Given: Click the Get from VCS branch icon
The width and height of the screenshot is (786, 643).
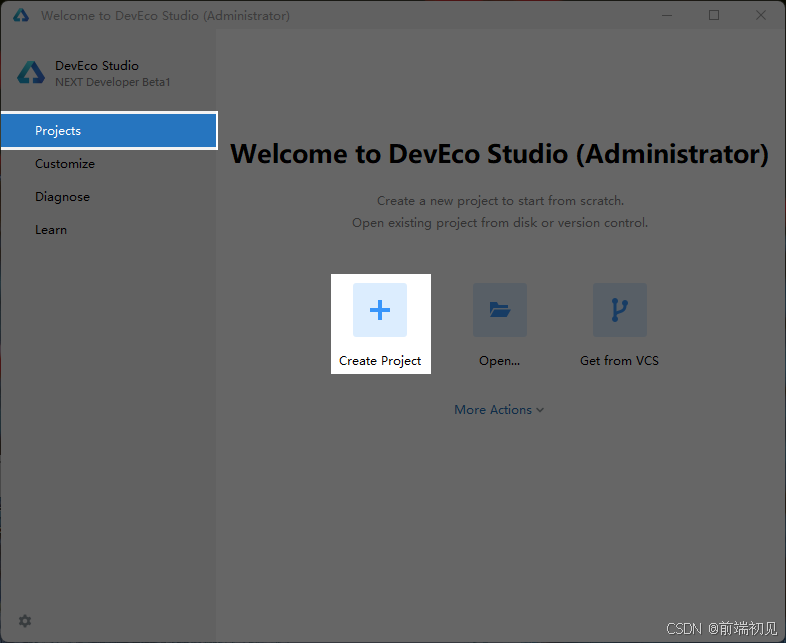Looking at the screenshot, I should [620, 310].
